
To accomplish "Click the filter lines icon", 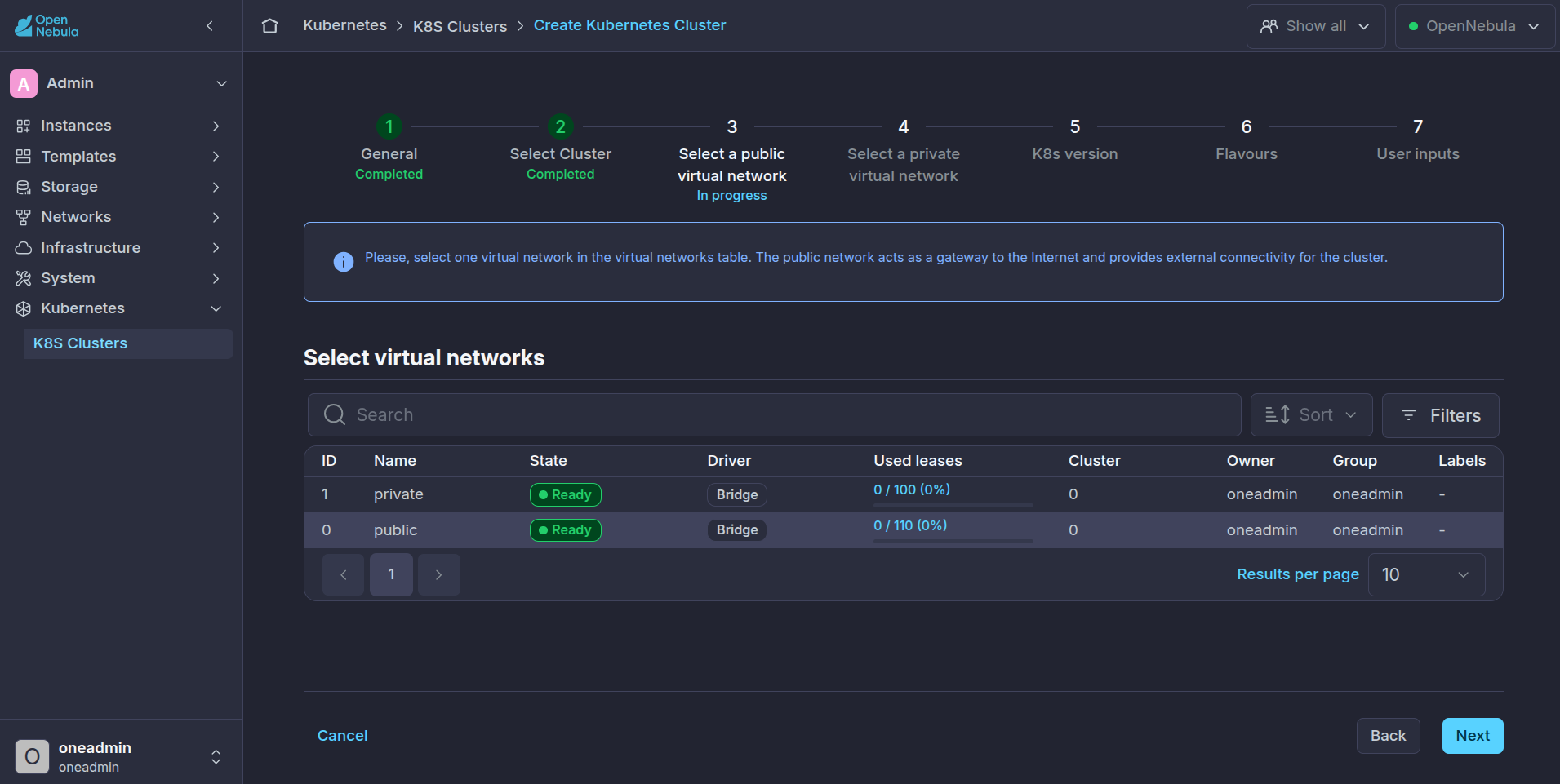I will [x=1408, y=415].
